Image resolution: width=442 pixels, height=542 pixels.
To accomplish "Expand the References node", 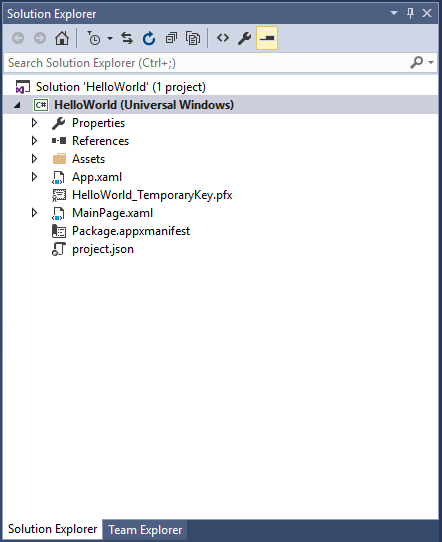I will click(34, 141).
